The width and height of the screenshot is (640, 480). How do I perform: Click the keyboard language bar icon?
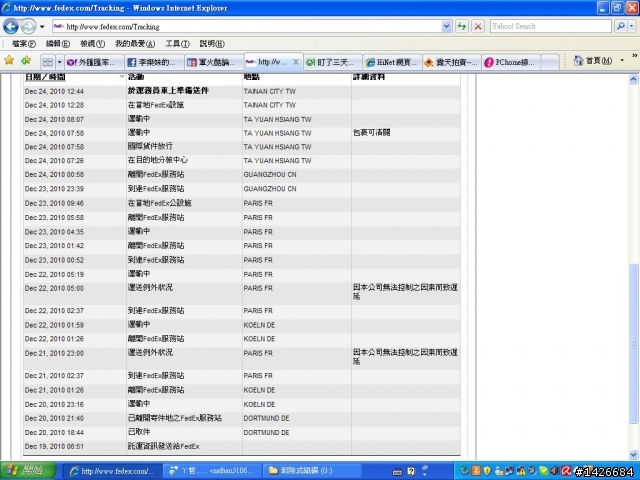397,472
